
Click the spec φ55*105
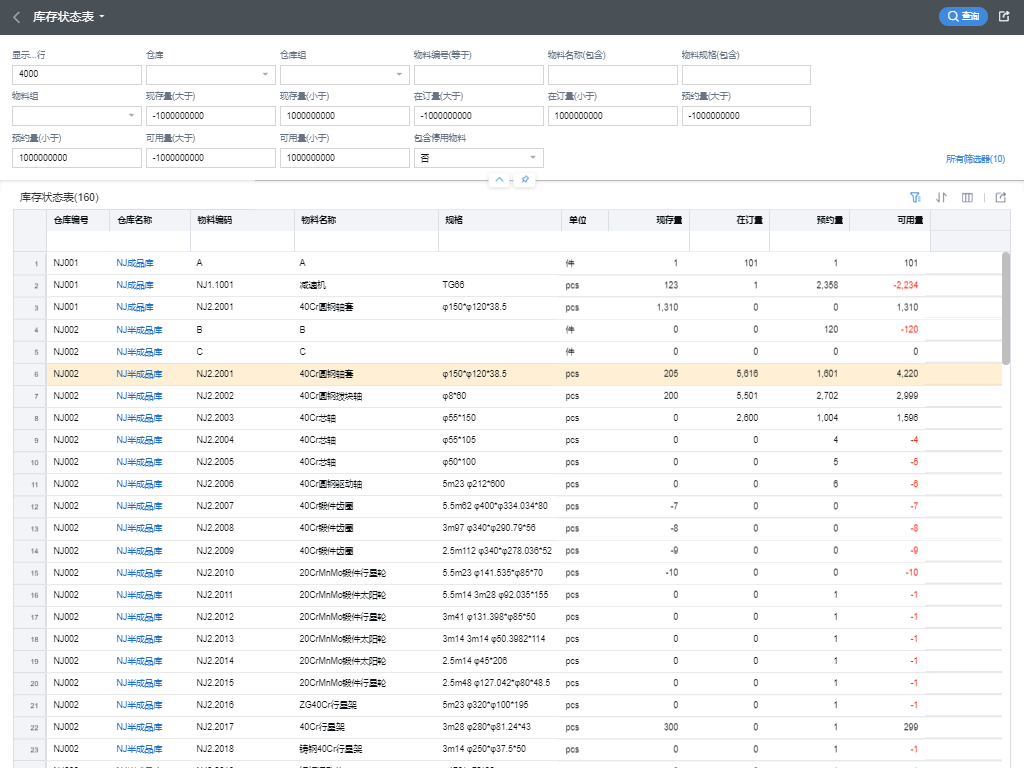(x=459, y=440)
